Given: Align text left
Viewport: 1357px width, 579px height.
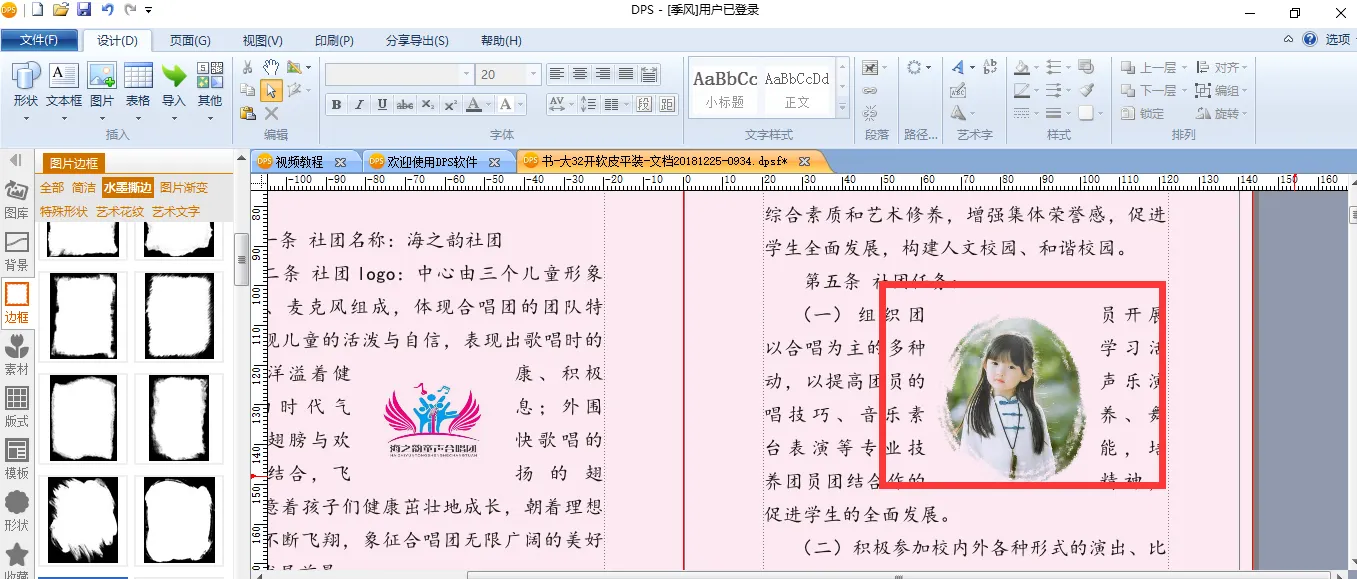Looking at the screenshot, I should click(557, 74).
